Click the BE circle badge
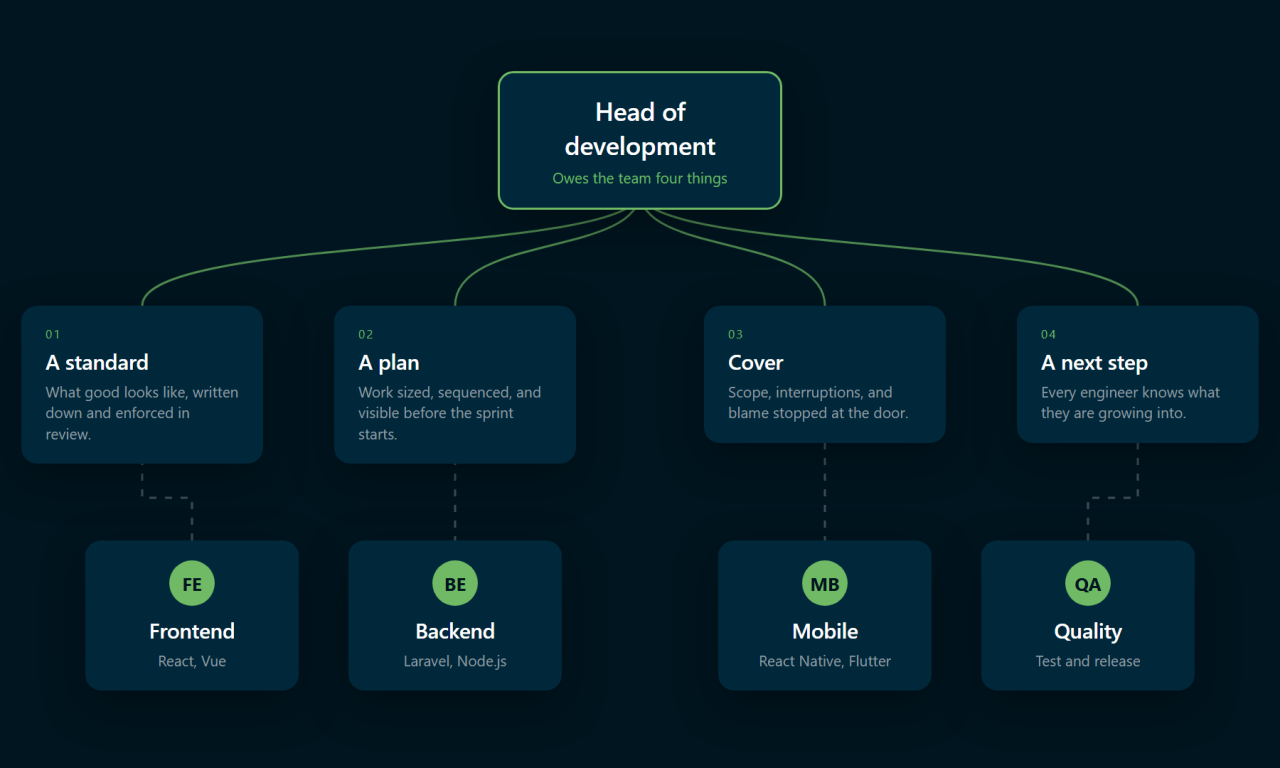The image size is (1280, 768). point(455,584)
